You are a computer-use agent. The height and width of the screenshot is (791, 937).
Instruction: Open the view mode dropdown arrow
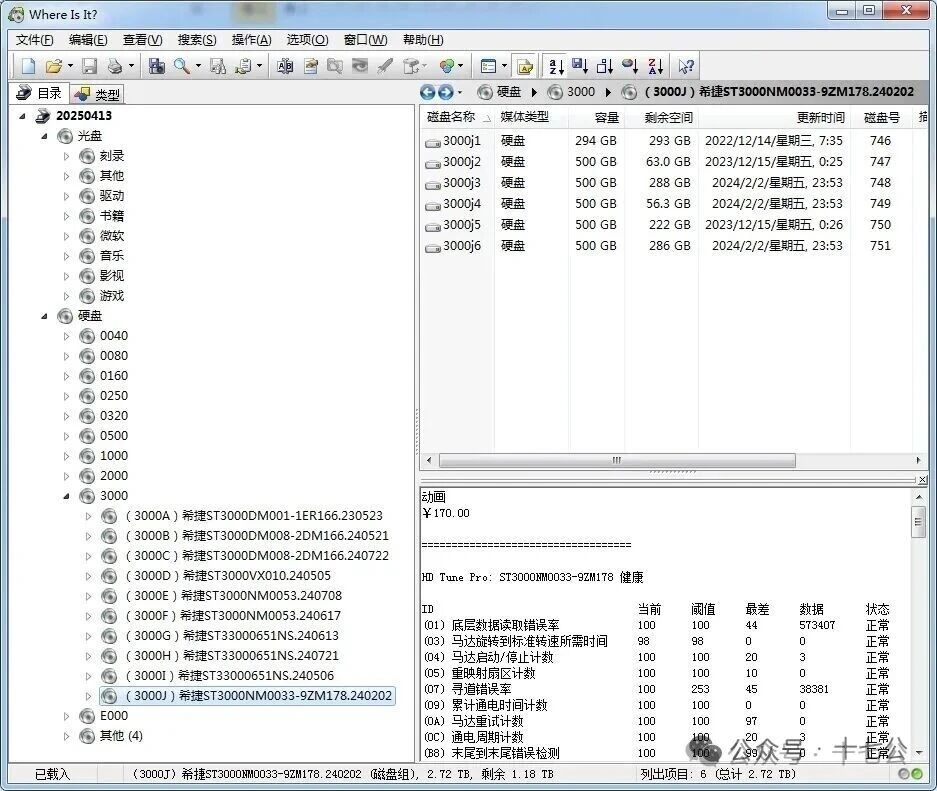point(505,66)
